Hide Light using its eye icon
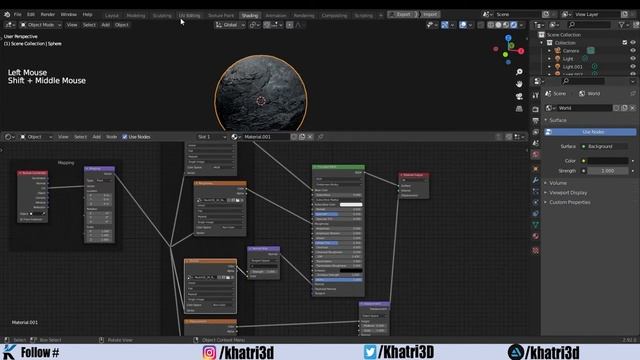Screen dimensions: 640x360 [633, 59]
